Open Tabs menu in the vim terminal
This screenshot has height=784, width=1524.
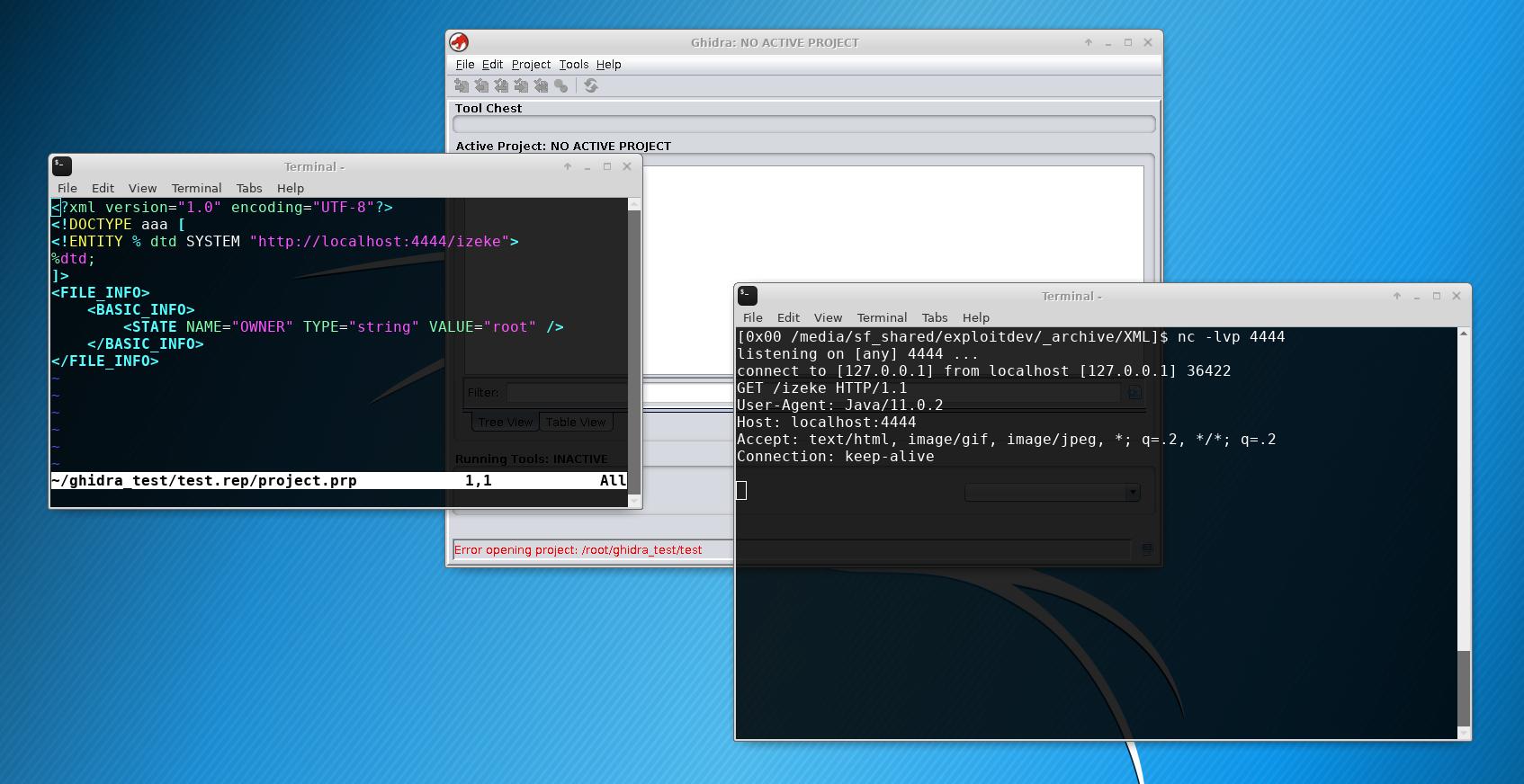(249, 188)
